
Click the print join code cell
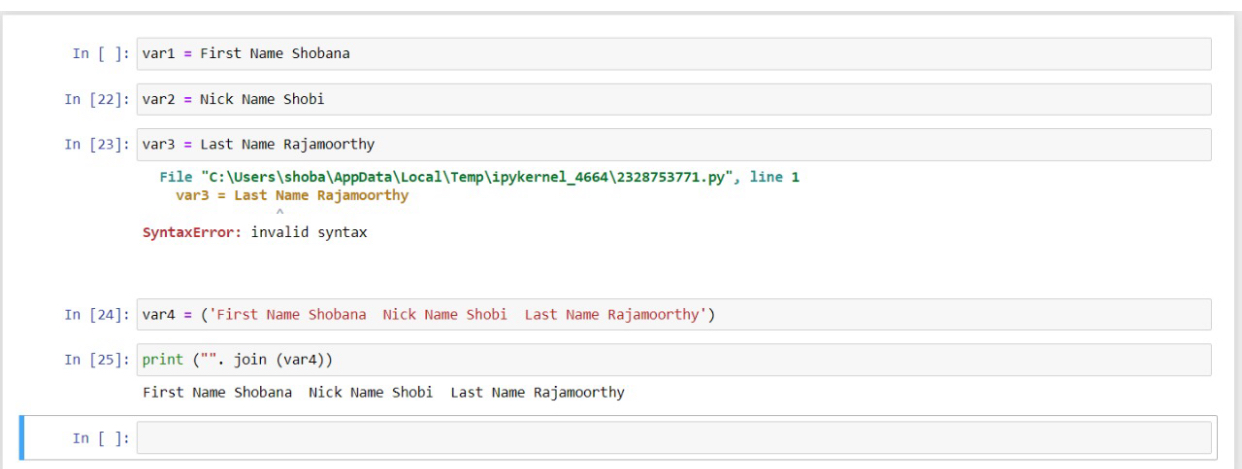click(673, 360)
